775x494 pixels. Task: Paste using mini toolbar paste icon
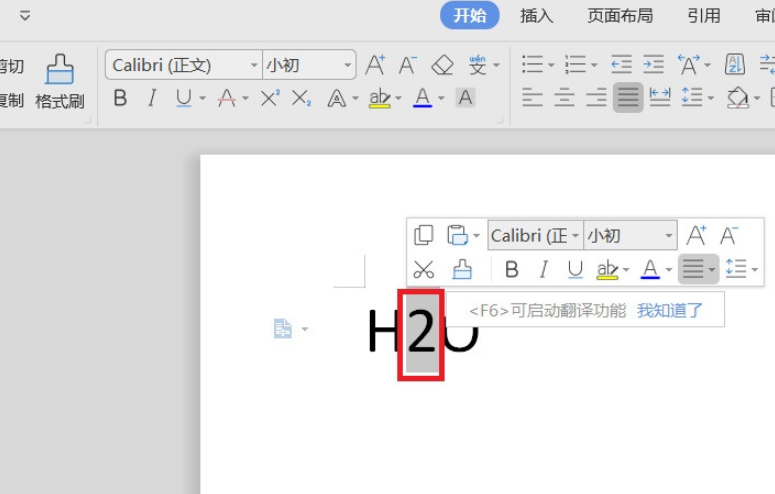pyautogui.click(x=457, y=235)
